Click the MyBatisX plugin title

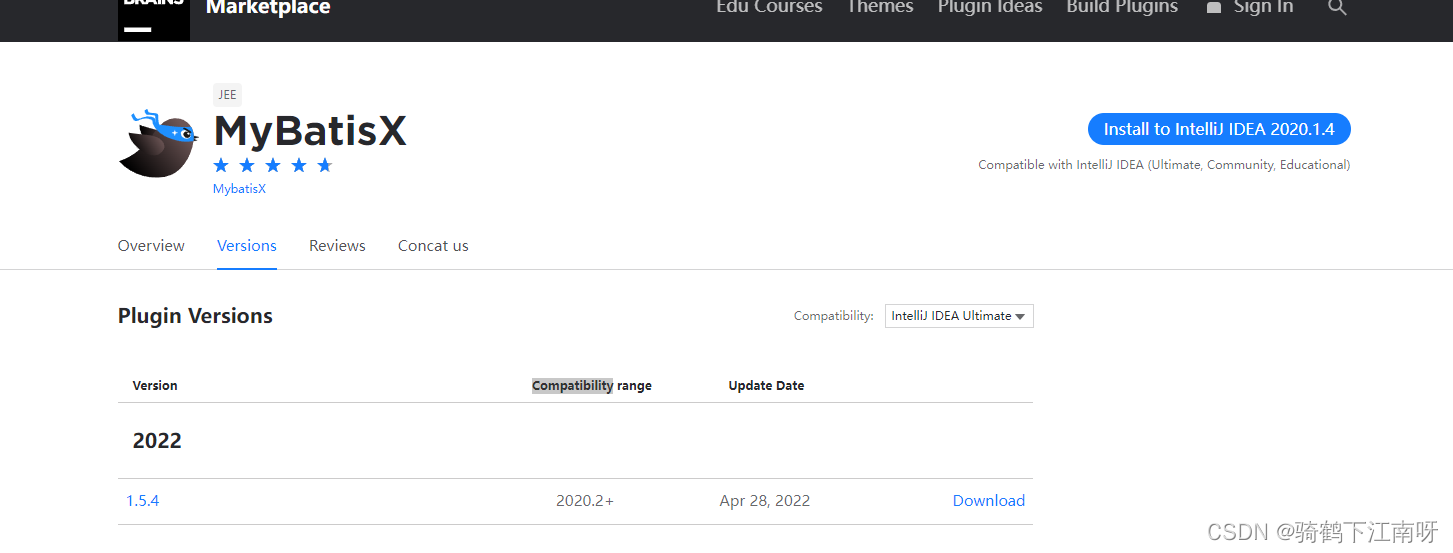click(x=310, y=131)
